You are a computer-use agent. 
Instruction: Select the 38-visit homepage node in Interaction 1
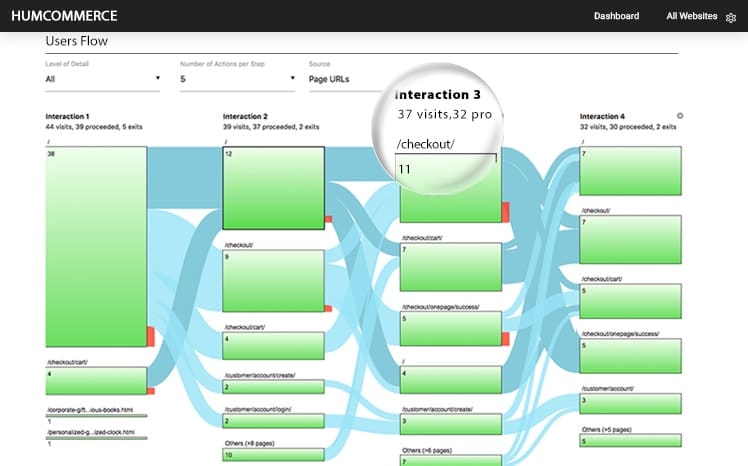[x=96, y=245]
